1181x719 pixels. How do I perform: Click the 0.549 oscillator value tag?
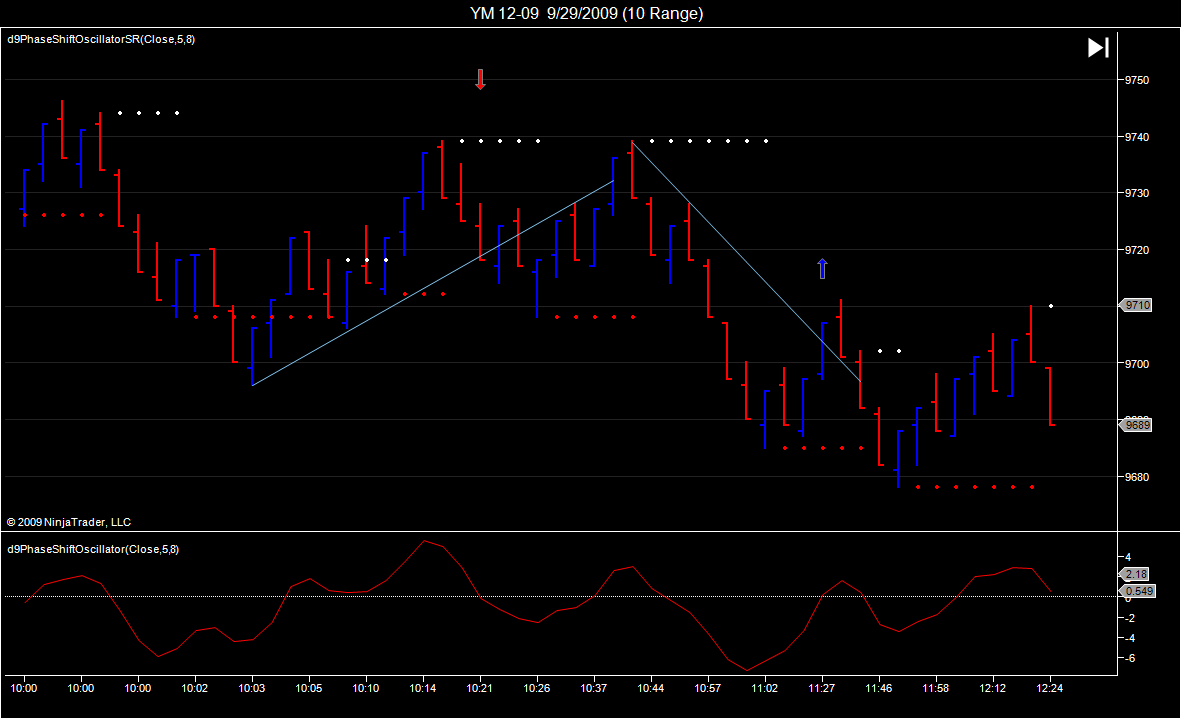click(x=1137, y=591)
